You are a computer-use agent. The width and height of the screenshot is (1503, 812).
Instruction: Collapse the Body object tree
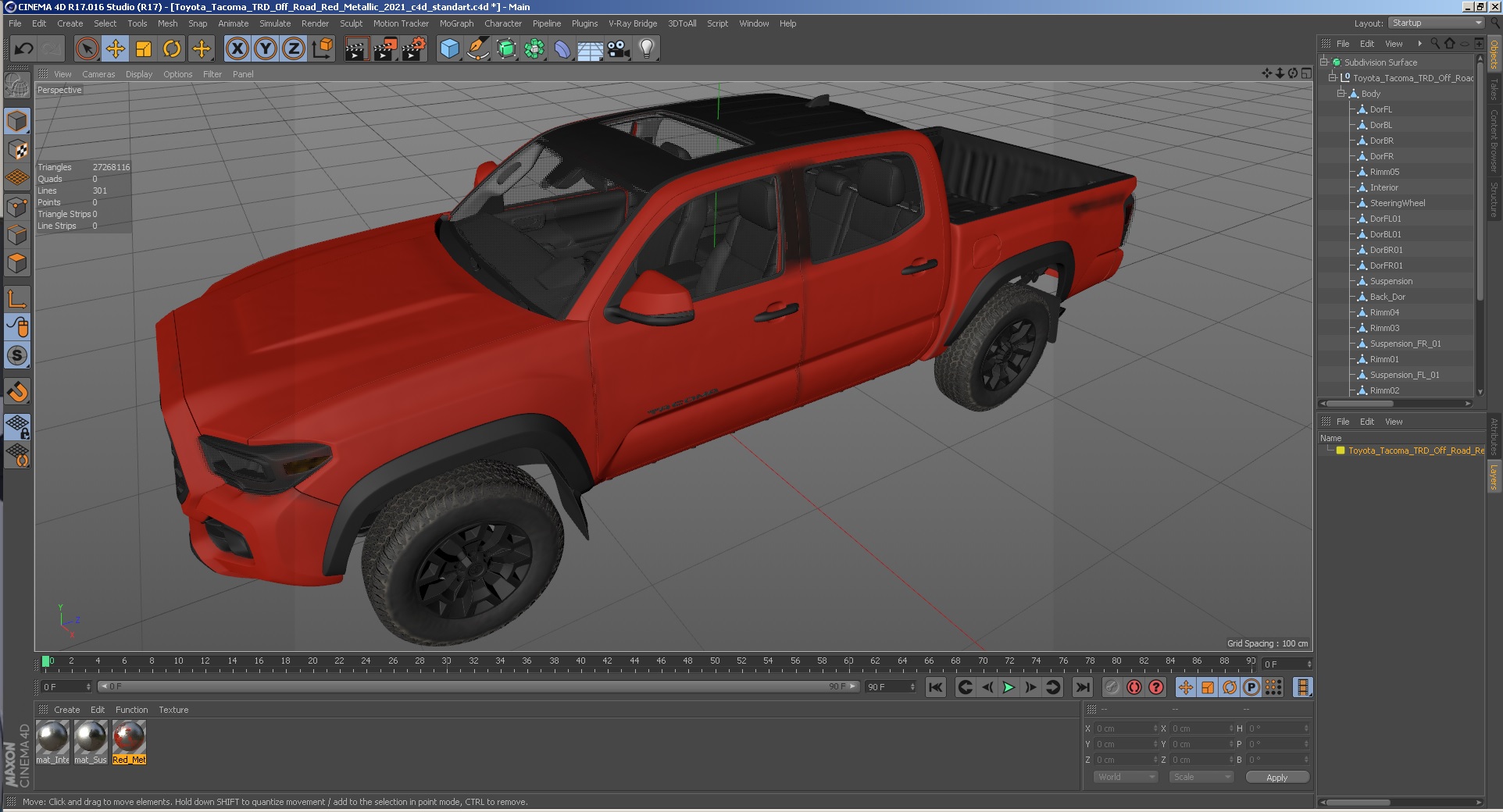1341,93
